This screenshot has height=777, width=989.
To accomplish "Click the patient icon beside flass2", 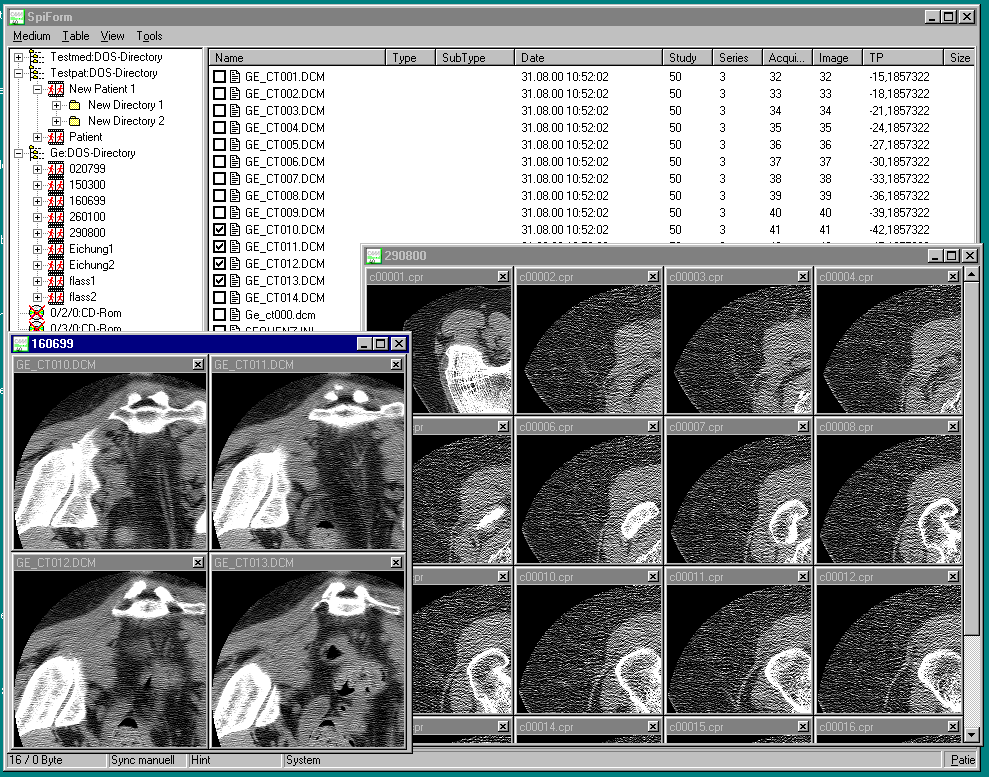I will (x=56, y=297).
